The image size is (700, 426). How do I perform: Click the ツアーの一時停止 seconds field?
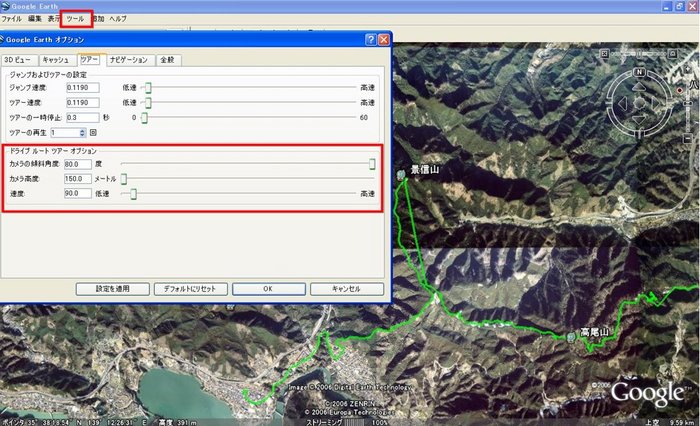[x=83, y=117]
